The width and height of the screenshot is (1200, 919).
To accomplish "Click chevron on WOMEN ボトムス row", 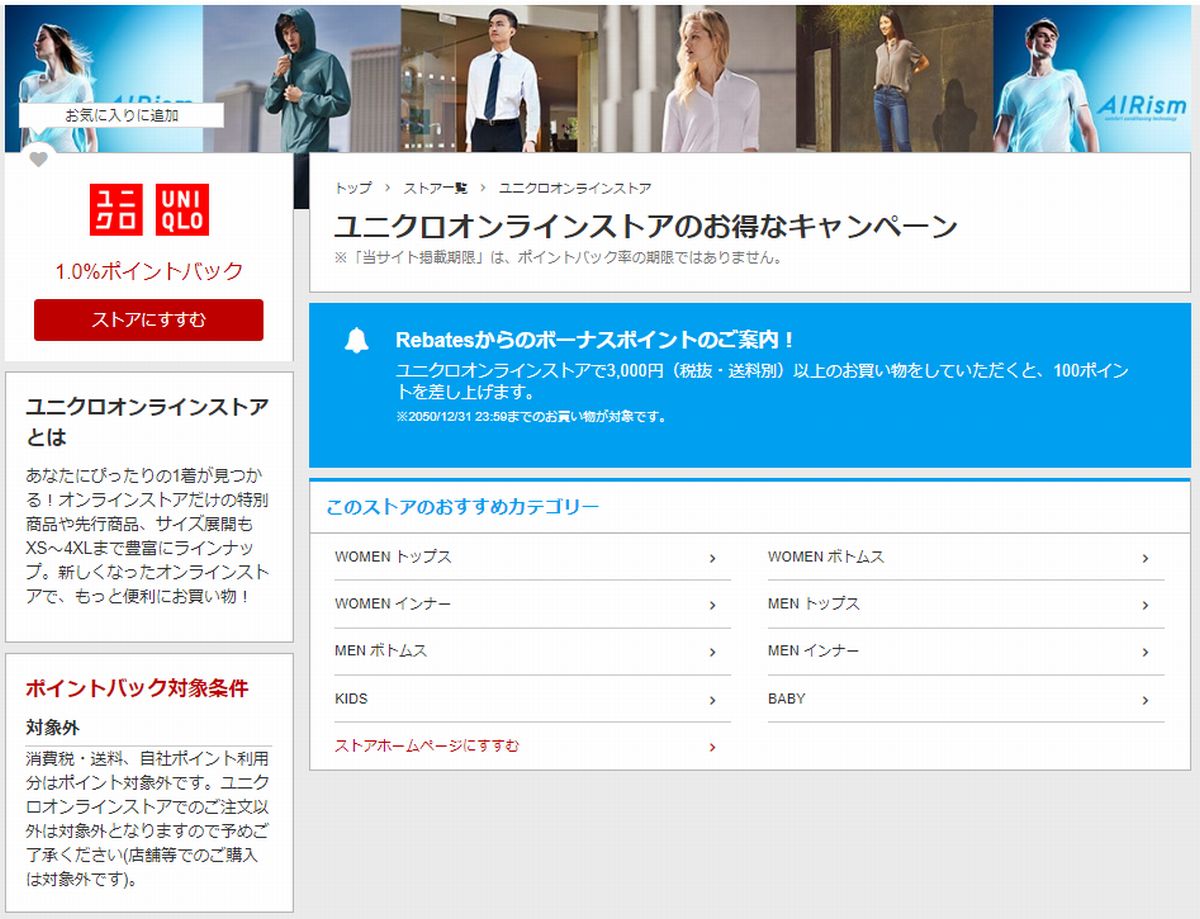I will click(1146, 559).
